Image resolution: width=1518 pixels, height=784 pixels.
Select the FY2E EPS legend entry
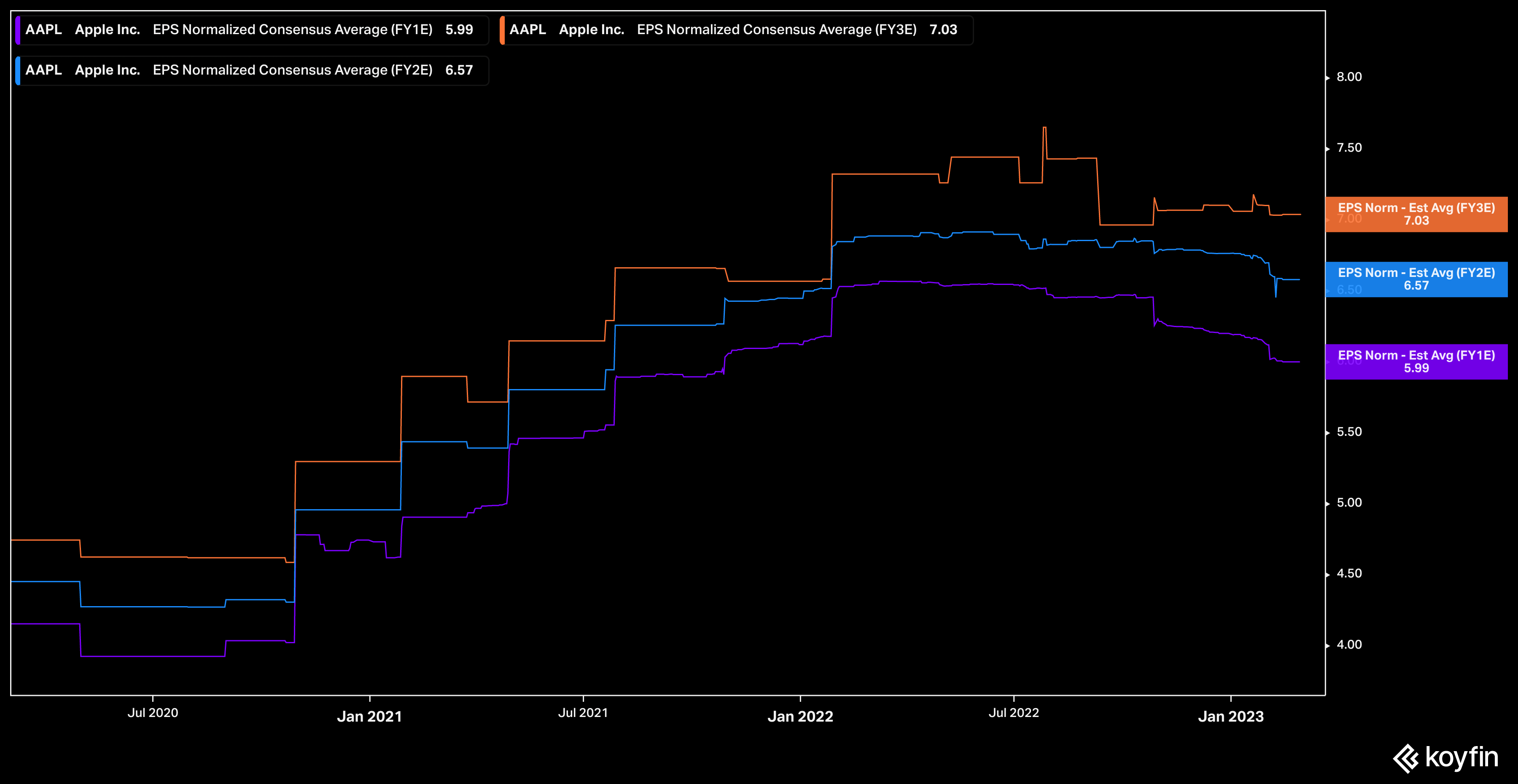click(x=252, y=71)
